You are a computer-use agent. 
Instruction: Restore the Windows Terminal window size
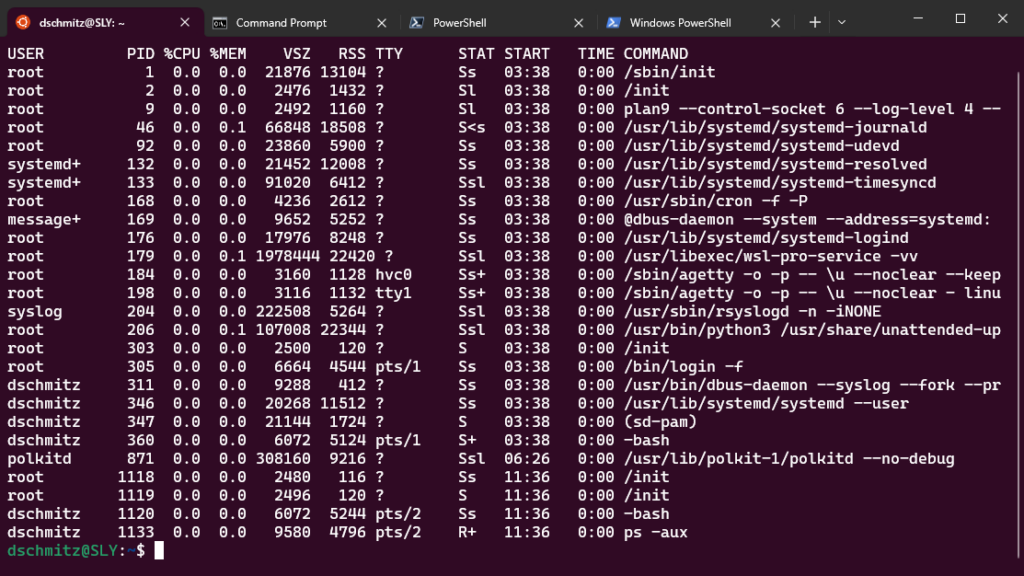961,17
